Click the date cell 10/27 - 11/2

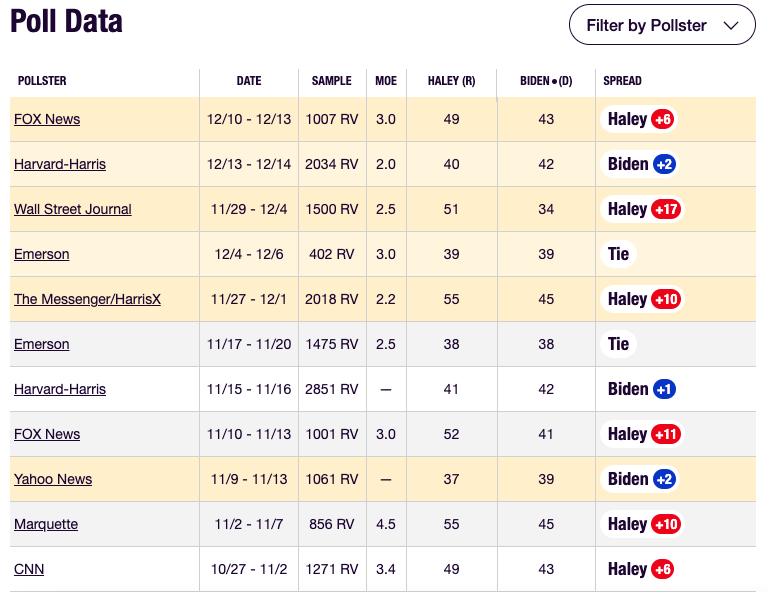pyautogui.click(x=249, y=569)
